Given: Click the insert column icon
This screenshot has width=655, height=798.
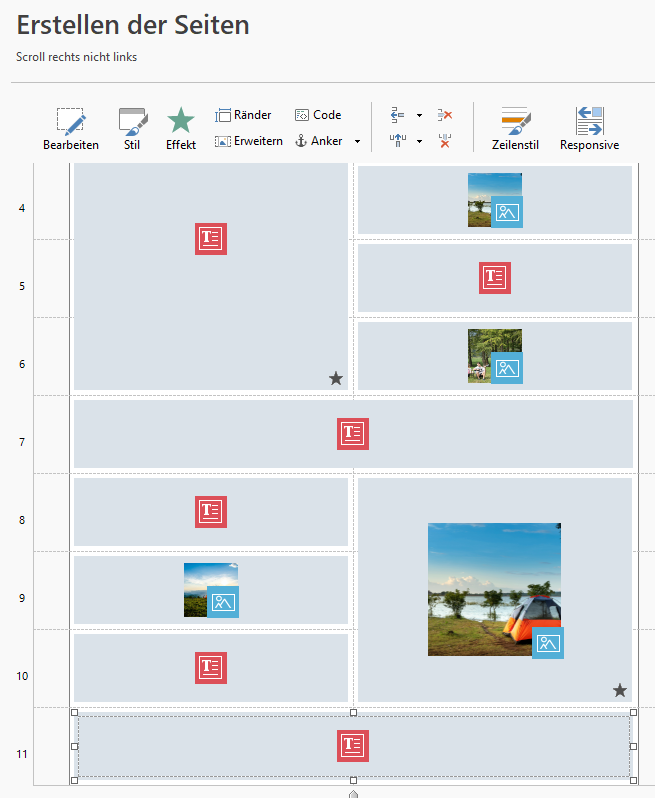Looking at the screenshot, I should [x=397, y=141].
